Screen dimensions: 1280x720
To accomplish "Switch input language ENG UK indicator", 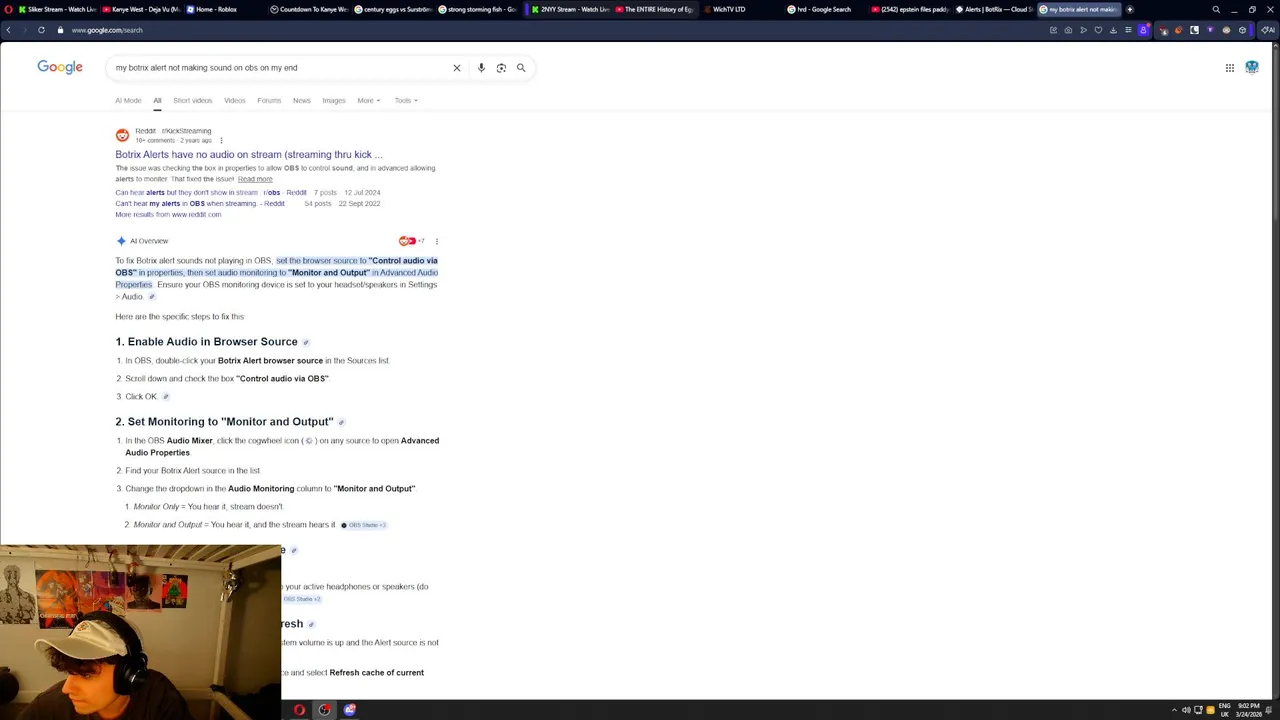I will [x=1225, y=710].
